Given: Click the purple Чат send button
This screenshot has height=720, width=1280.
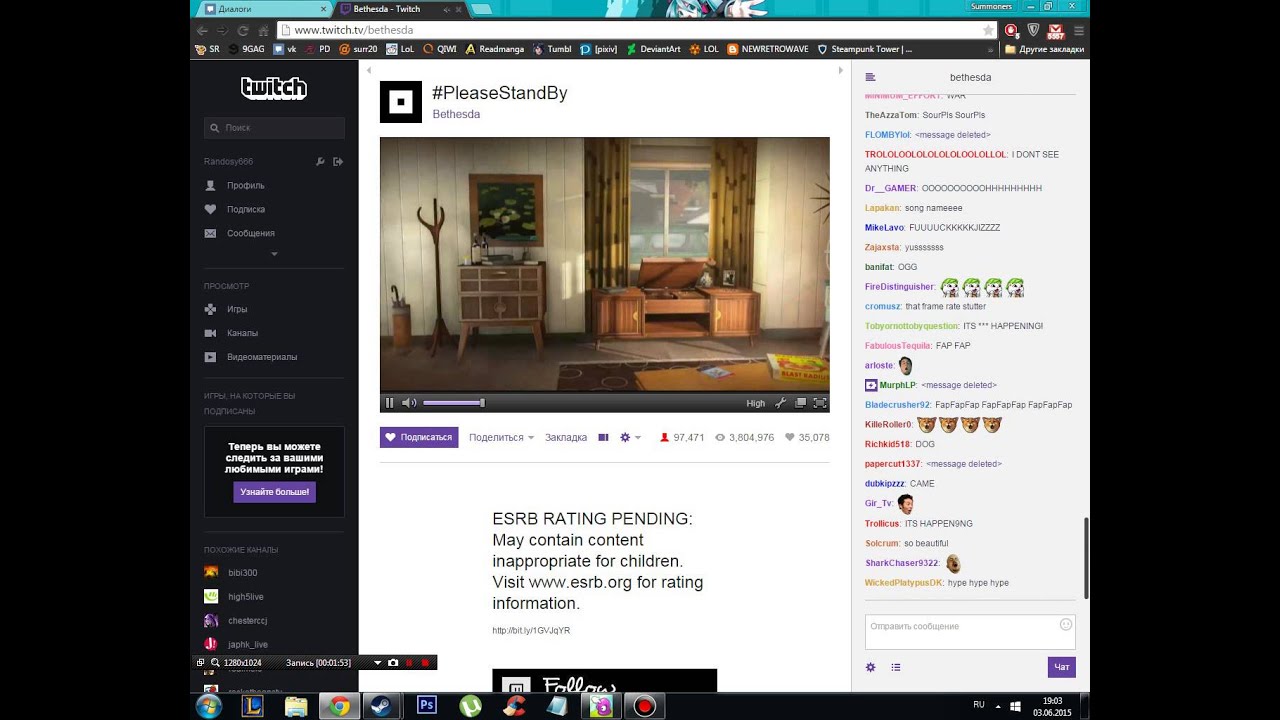Looking at the screenshot, I should point(1062,667).
